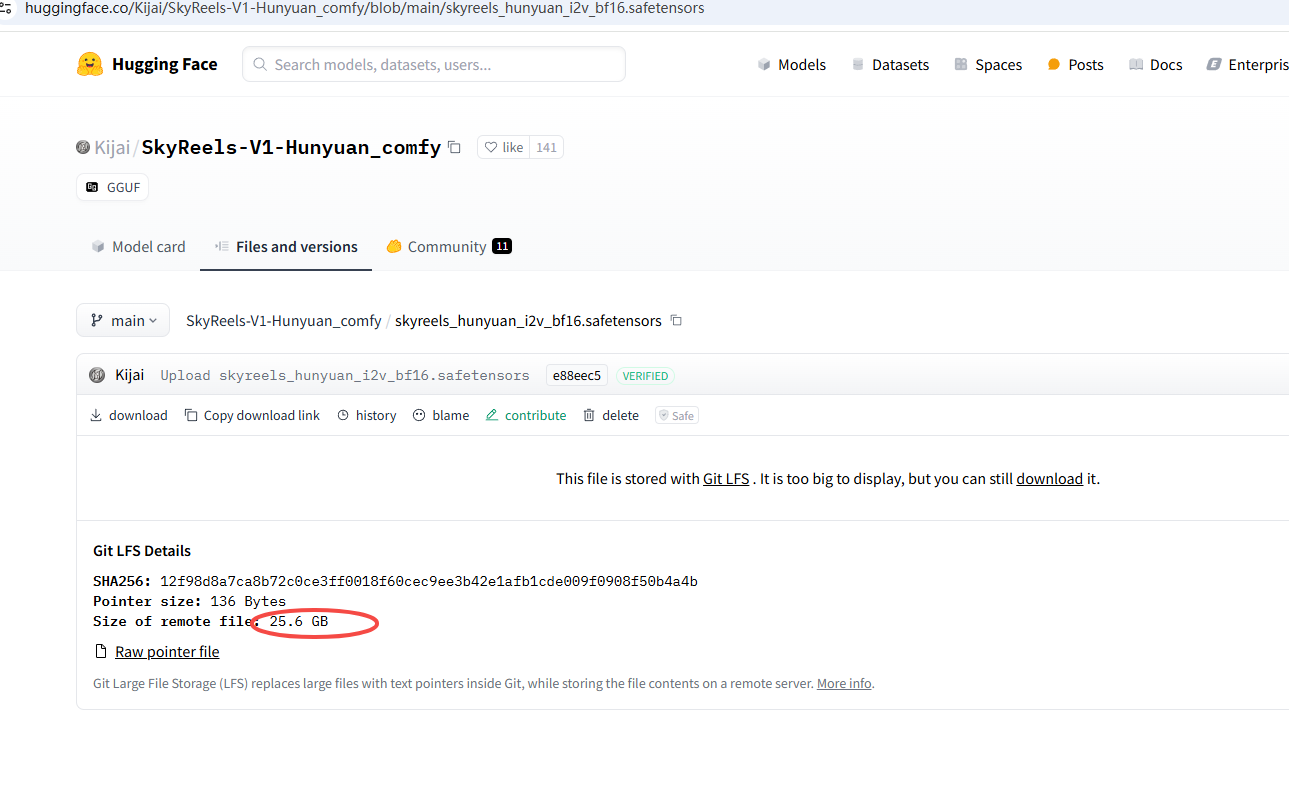Go to SkyReels-V1-Hunyuan_comfy breadcrumb folder
Image resolution: width=1289 pixels, height=807 pixels.
click(284, 321)
